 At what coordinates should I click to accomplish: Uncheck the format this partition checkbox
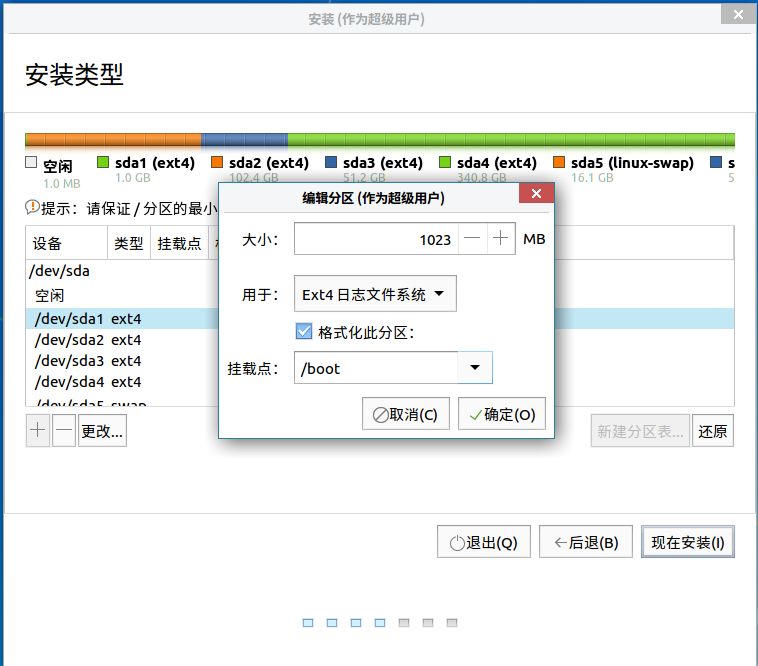click(304, 332)
